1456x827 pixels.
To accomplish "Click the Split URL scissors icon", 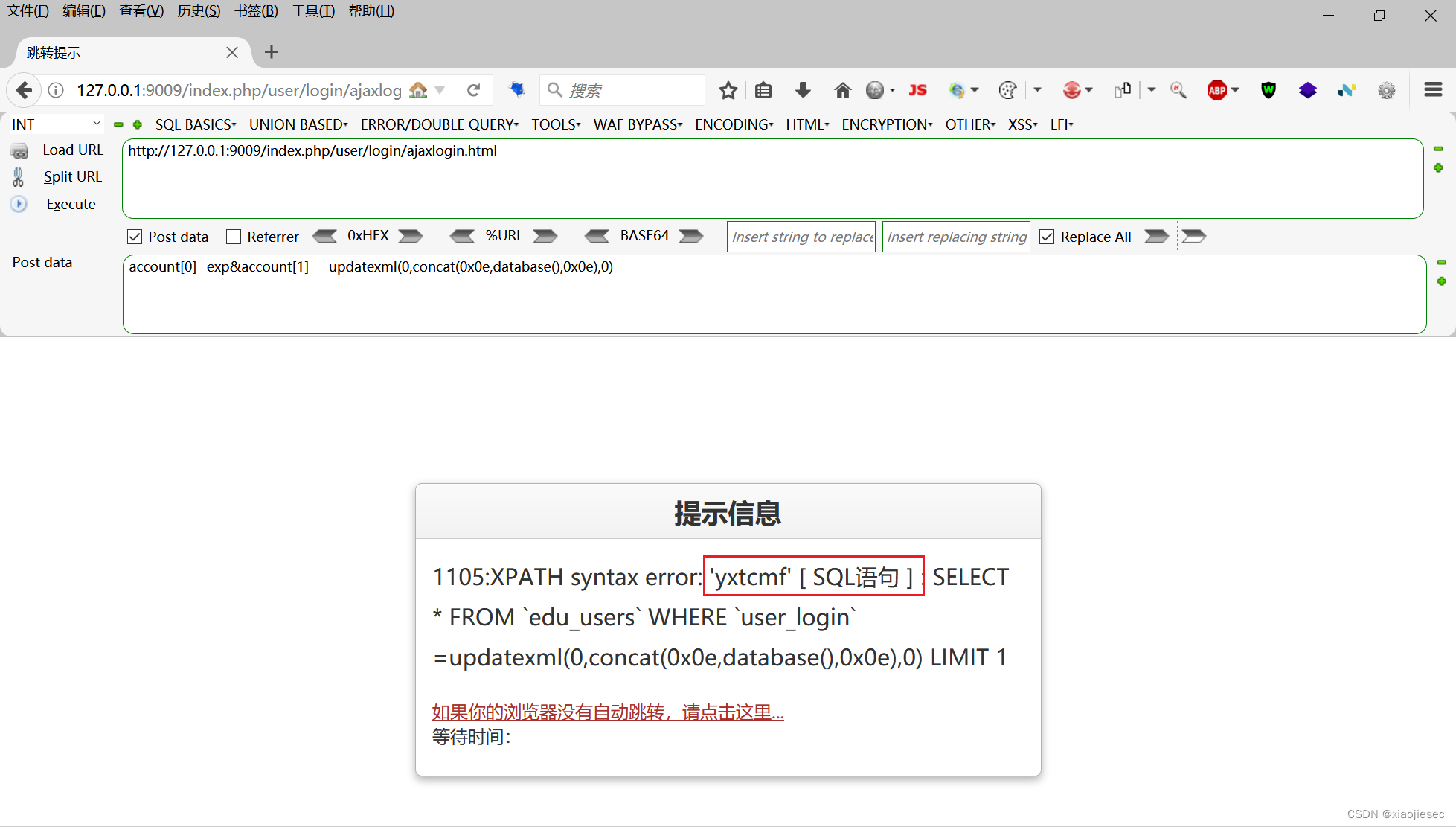I will (18, 176).
